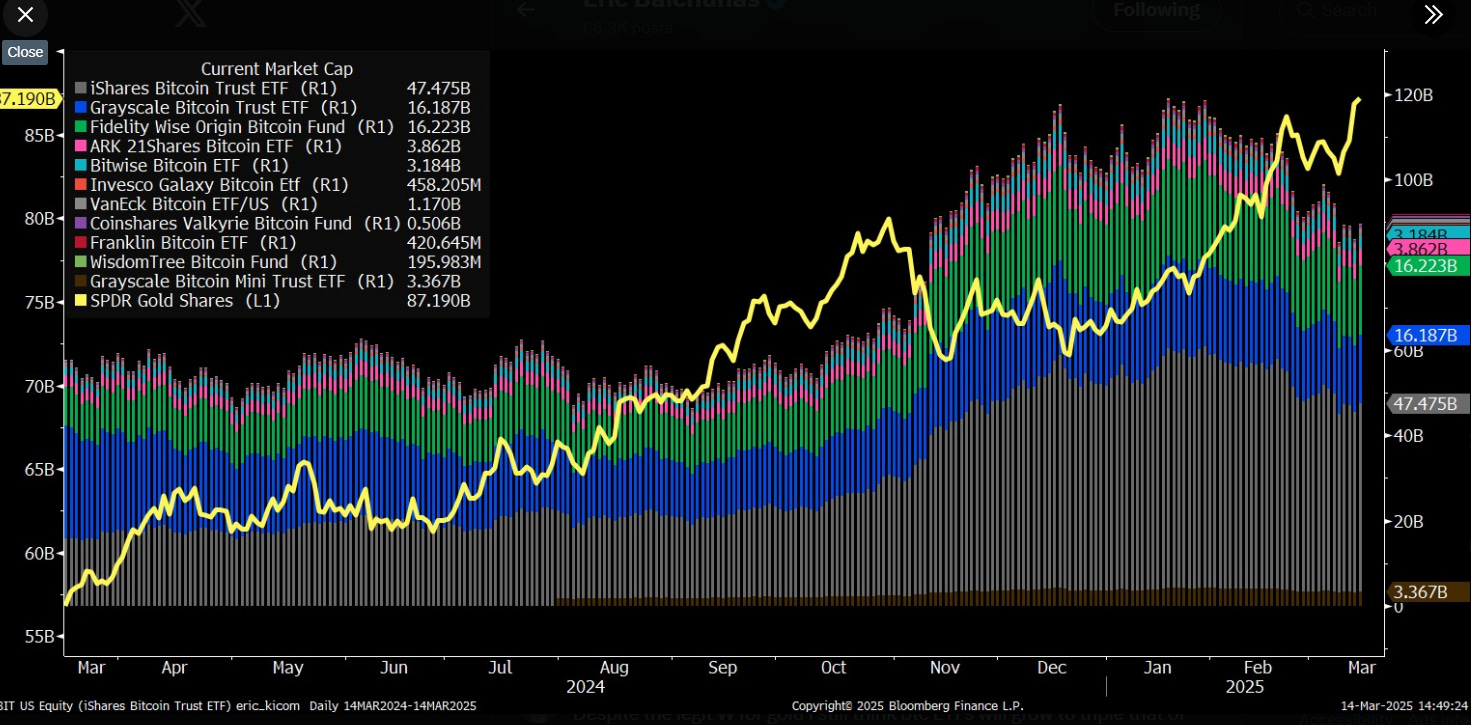Click Fidelity Wise Origin green legend swatch
The image size is (1471, 725).
(x=80, y=127)
